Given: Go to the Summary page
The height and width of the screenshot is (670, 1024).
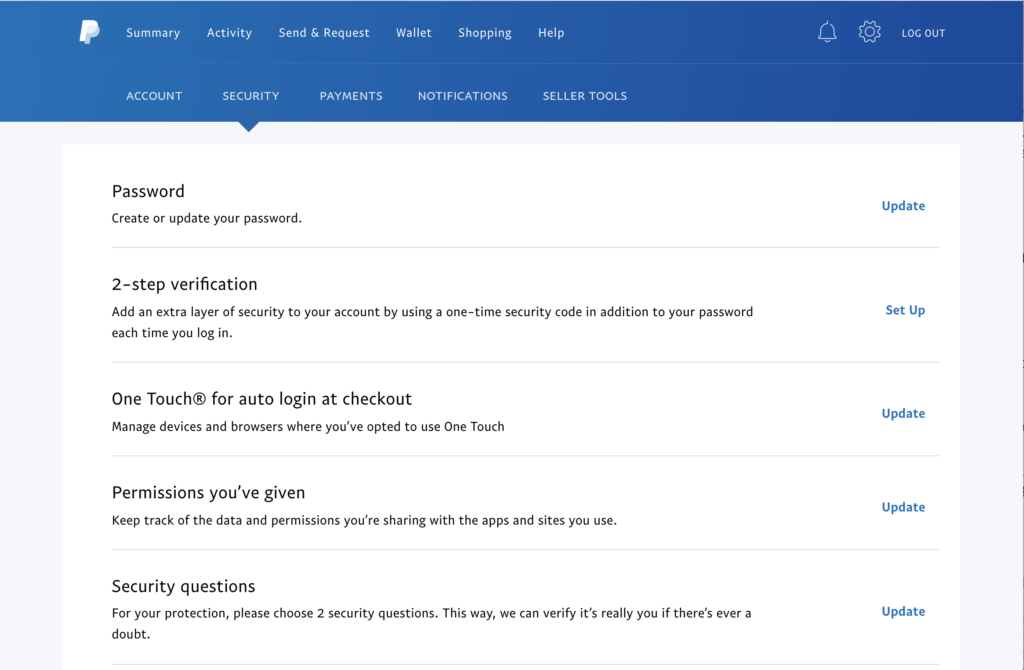Looking at the screenshot, I should (x=153, y=33).
